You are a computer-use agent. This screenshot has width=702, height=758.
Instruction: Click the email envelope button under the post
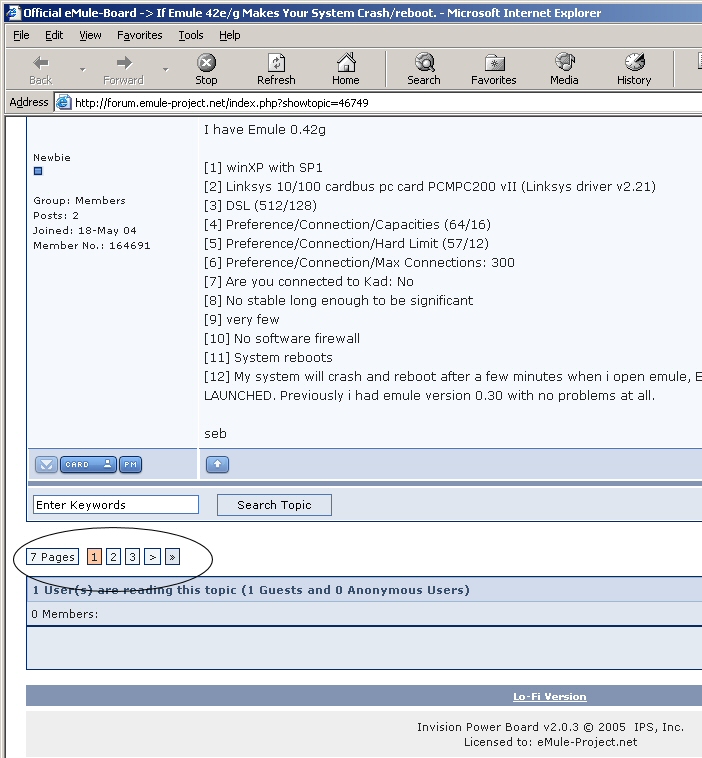(46, 465)
